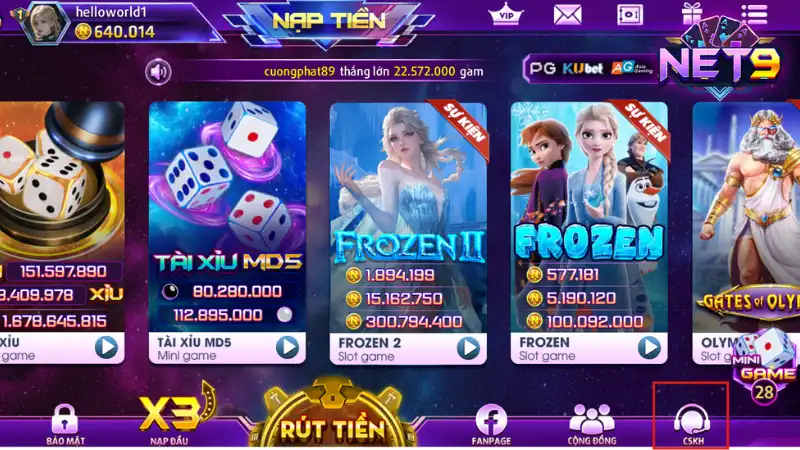Play the Frozen 2 slot game
This screenshot has height=450, width=800.
468,348
